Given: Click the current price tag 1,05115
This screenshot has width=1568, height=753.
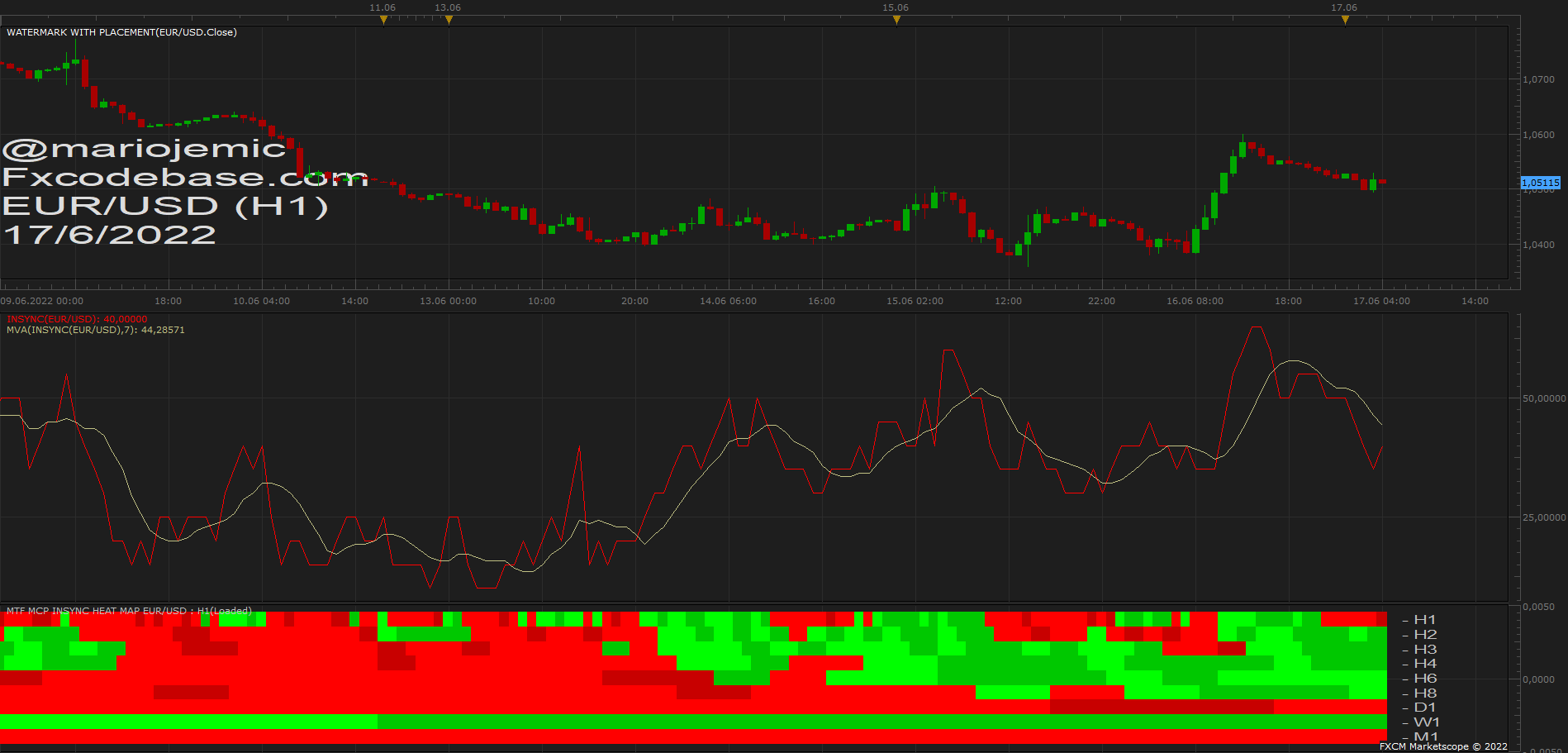Looking at the screenshot, I should 1541,183.
